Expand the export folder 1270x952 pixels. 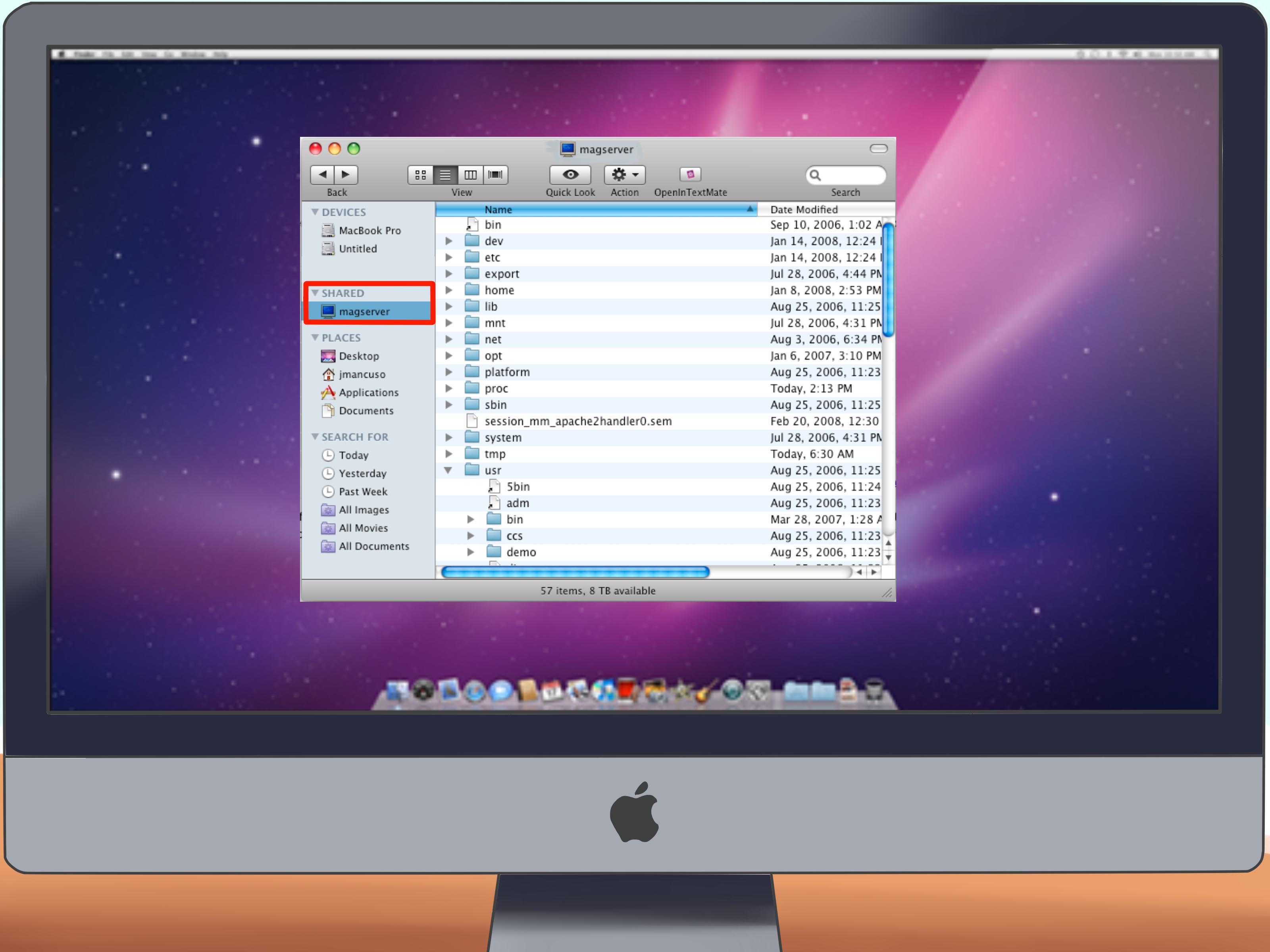pyautogui.click(x=449, y=274)
